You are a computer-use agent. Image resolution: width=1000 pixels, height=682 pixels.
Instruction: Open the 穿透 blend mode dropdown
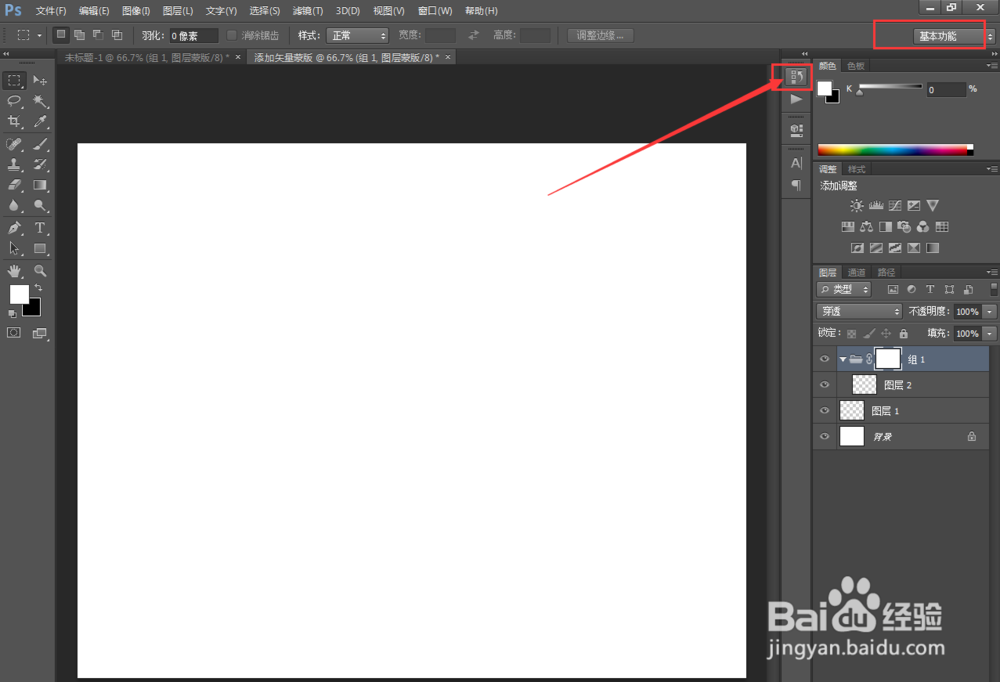click(858, 311)
